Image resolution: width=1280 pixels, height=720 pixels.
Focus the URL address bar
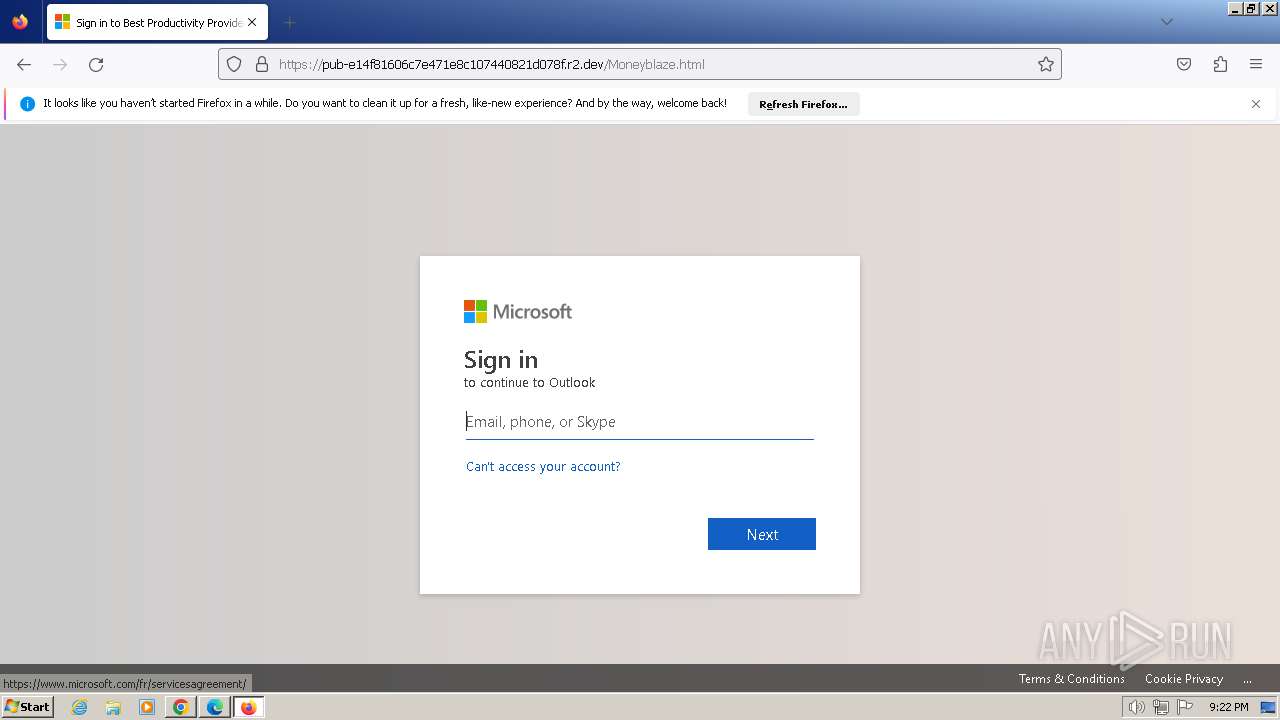pyautogui.click(x=640, y=64)
